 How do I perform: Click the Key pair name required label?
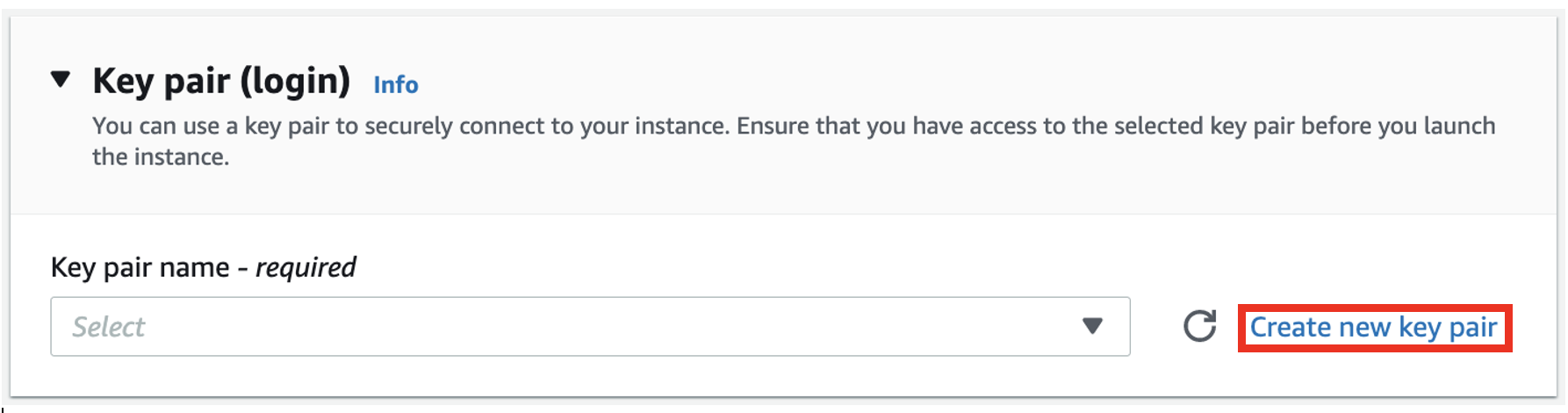click(203, 267)
